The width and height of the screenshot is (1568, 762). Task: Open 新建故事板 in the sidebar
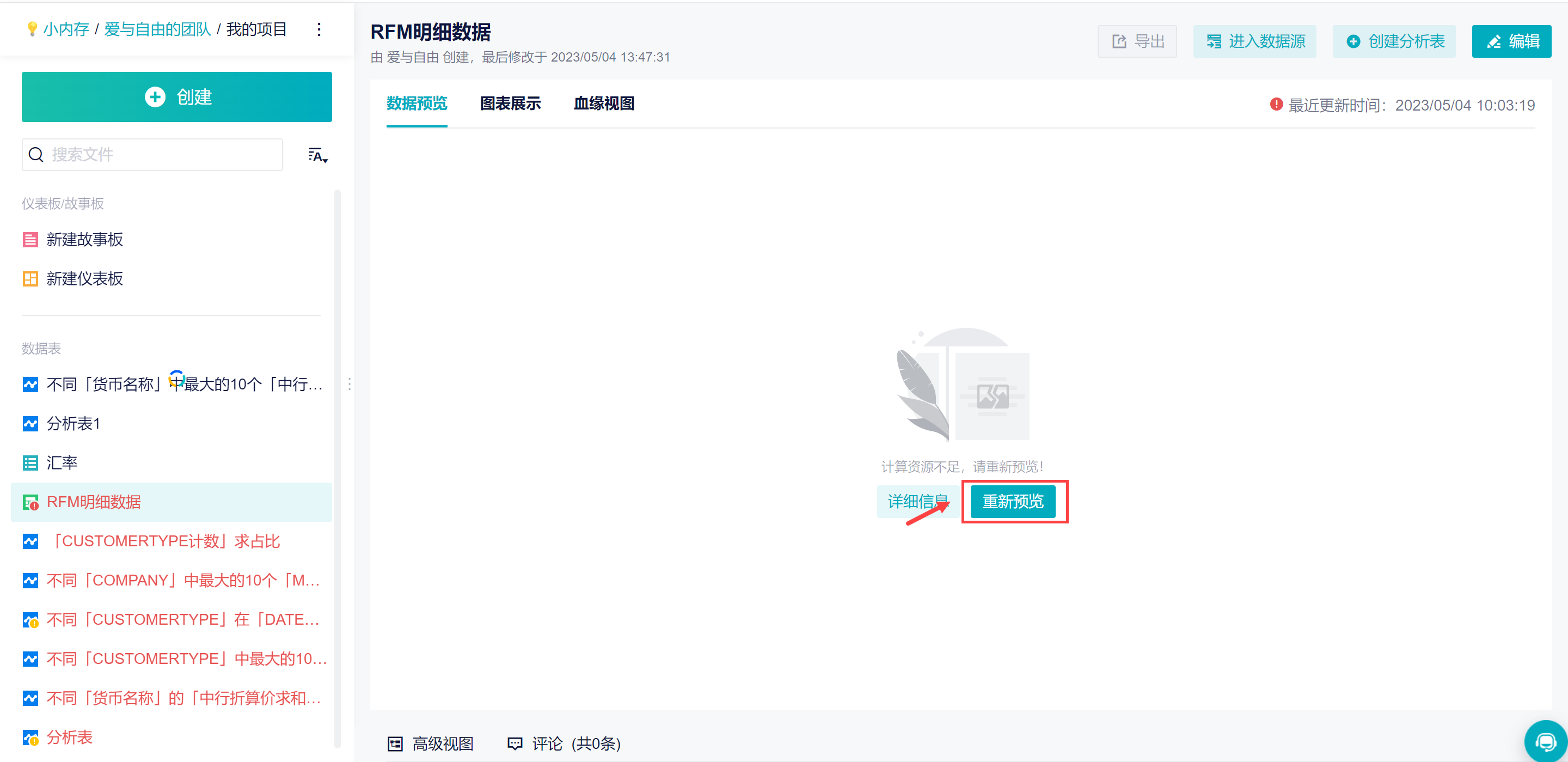[x=84, y=239]
